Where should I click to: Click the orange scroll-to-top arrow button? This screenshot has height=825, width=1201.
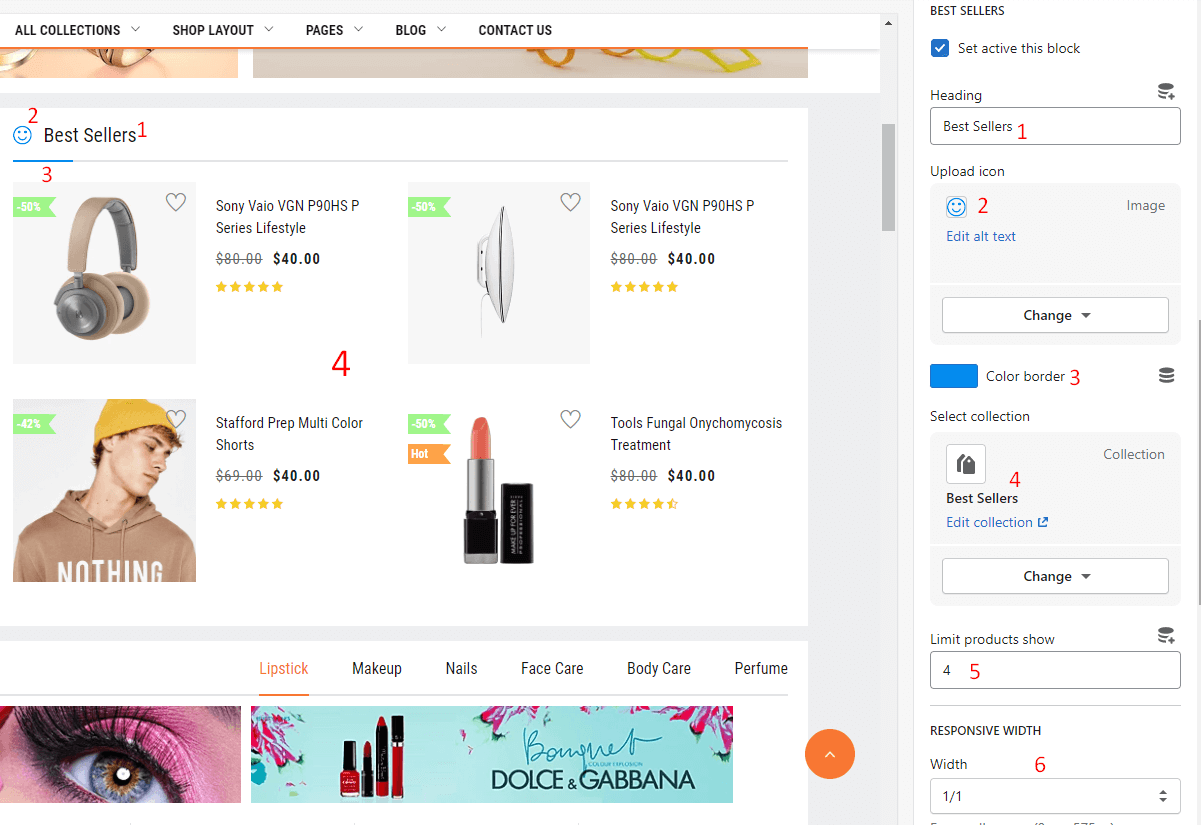pyautogui.click(x=829, y=754)
